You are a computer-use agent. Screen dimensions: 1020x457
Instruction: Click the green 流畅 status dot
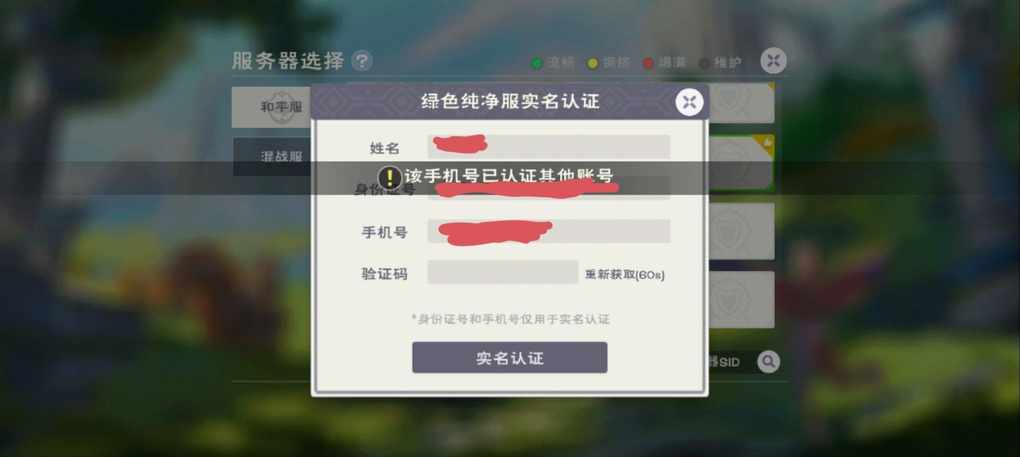tap(537, 63)
